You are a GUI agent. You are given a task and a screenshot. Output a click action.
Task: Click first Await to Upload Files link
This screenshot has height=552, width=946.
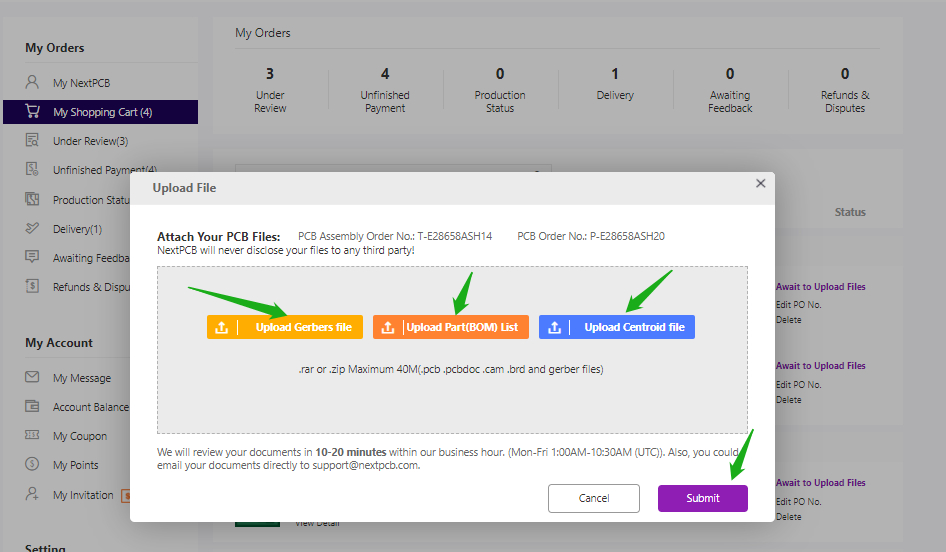coord(820,287)
